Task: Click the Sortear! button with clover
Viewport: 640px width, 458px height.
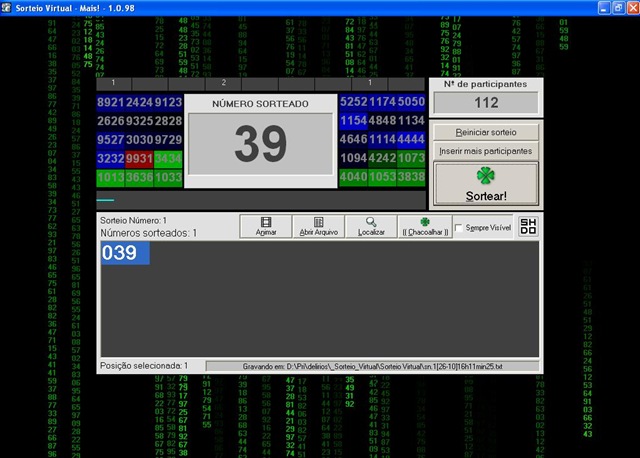Action: 486,184
